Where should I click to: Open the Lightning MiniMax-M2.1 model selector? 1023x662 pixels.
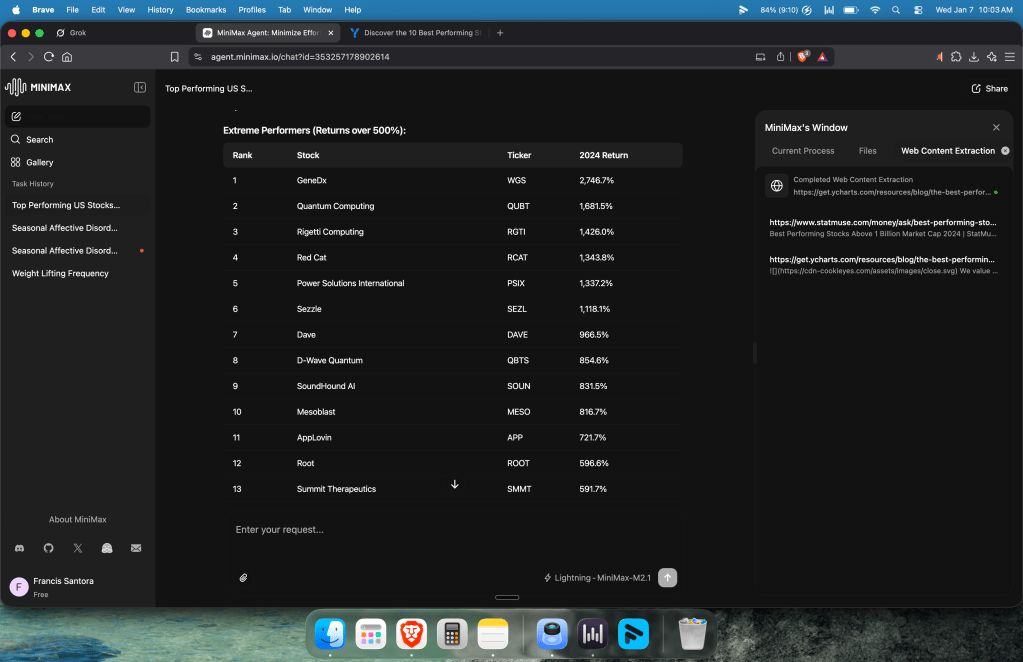pos(597,578)
